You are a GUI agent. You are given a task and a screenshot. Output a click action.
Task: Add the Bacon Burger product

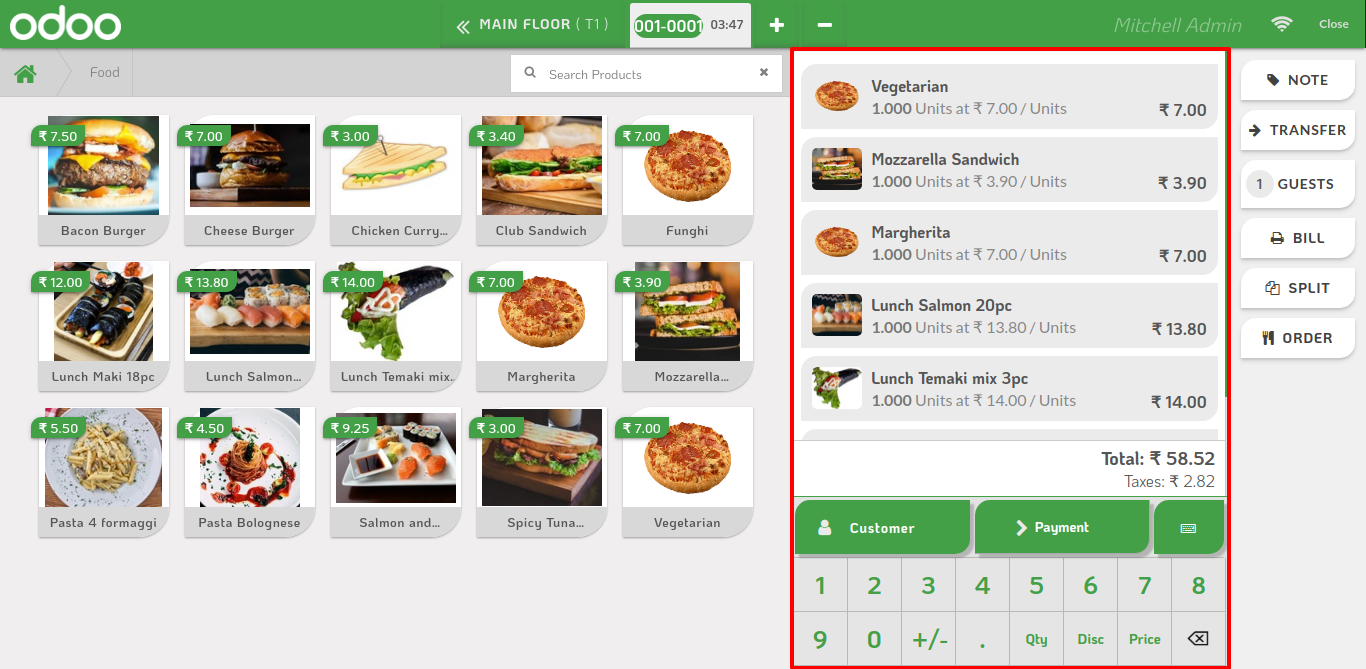(x=103, y=180)
